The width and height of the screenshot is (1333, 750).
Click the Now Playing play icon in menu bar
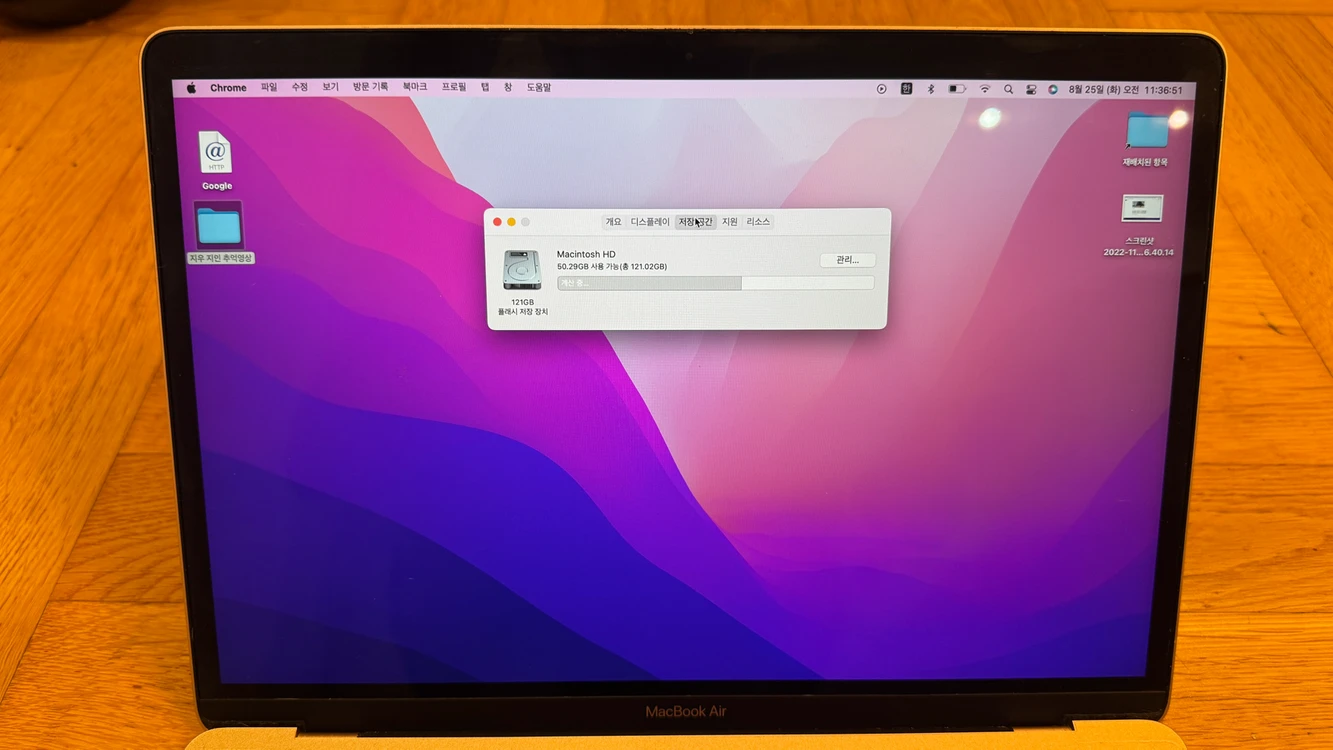[x=881, y=89]
